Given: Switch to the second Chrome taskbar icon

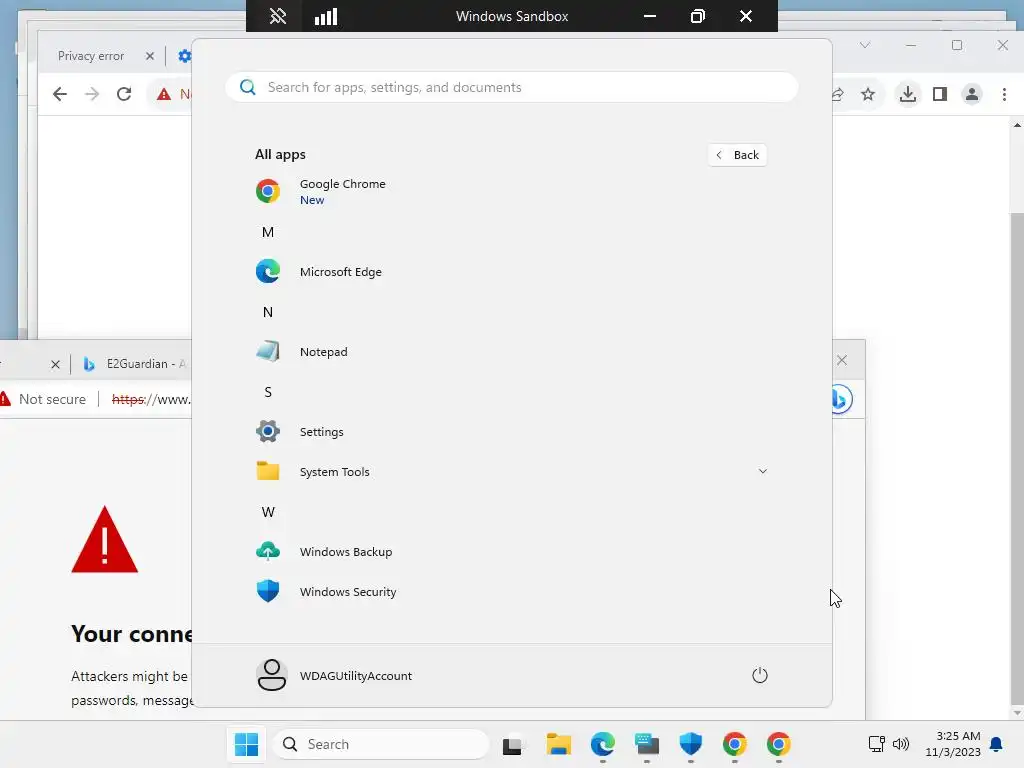Looking at the screenshot, I should [x=778, y=744].
